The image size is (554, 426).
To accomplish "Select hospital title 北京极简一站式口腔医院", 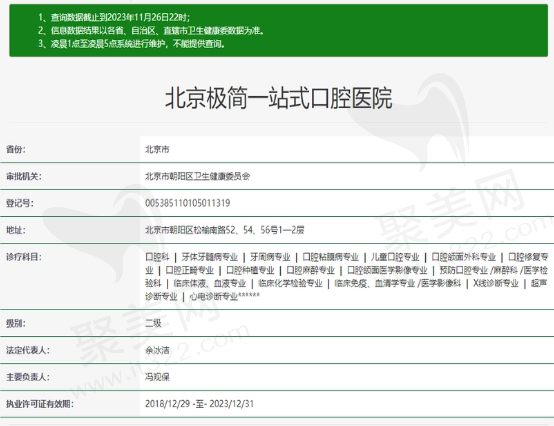I will 279,98.
